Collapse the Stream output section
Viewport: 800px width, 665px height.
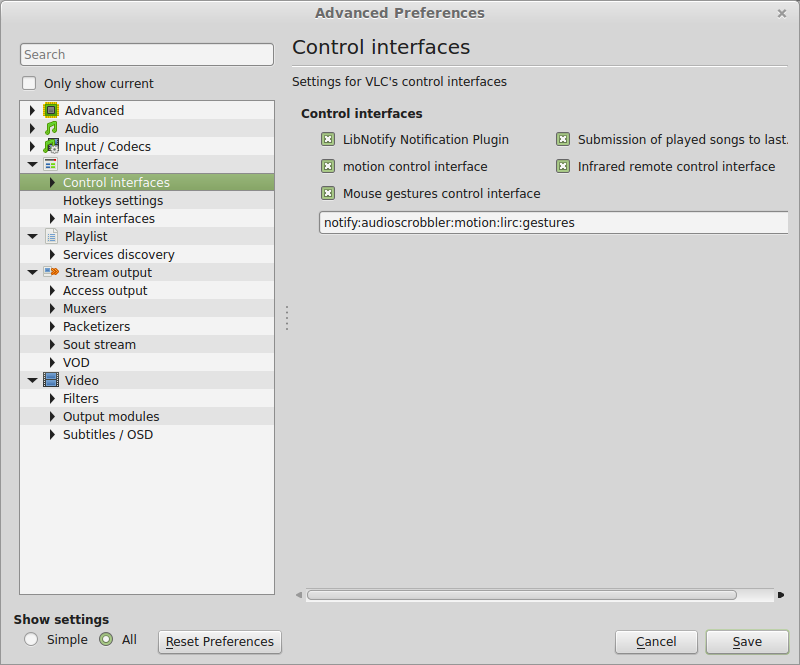pyautogui.click(x=32, y=272)
